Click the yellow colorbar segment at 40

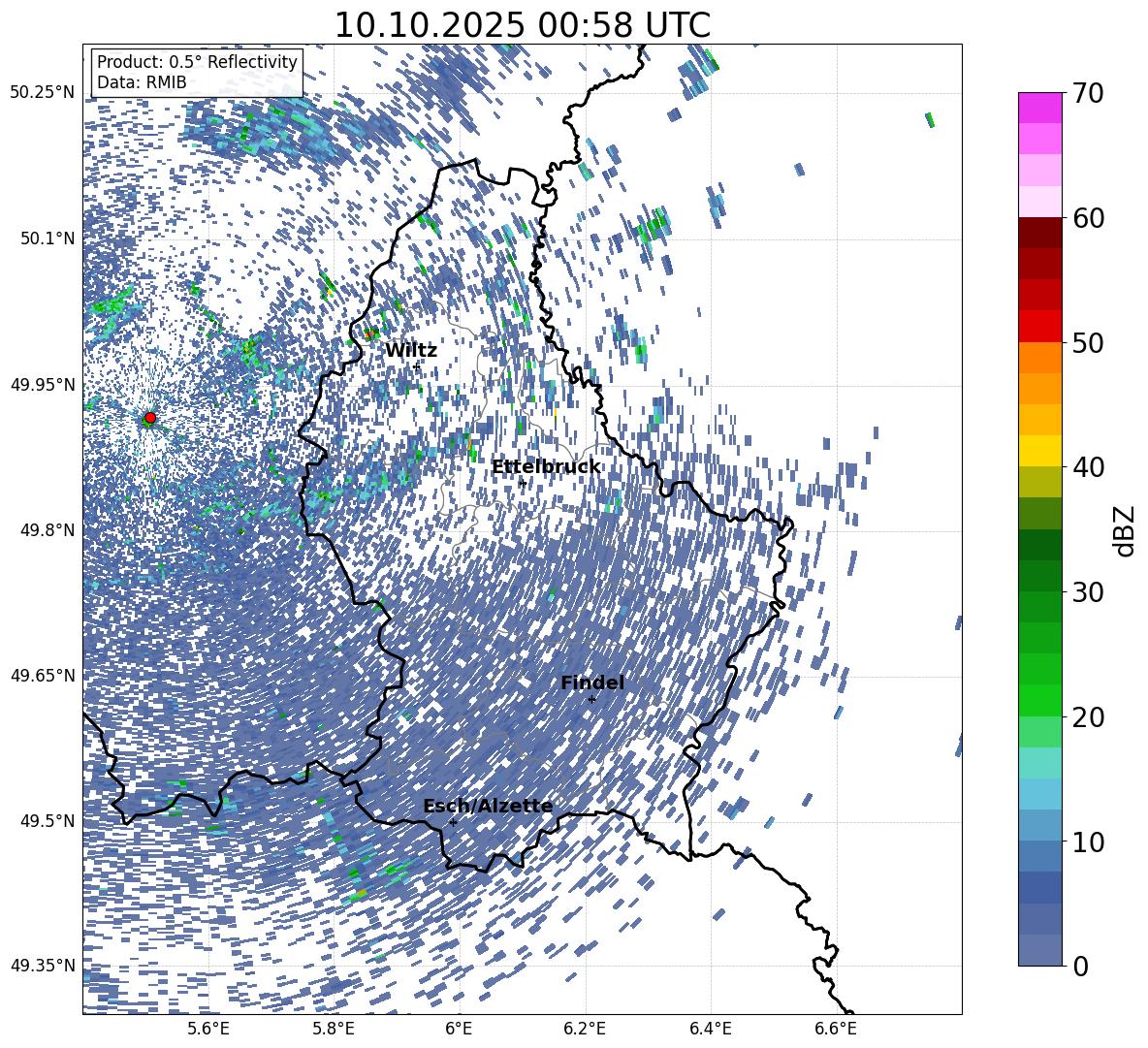tap(1040, 451)
